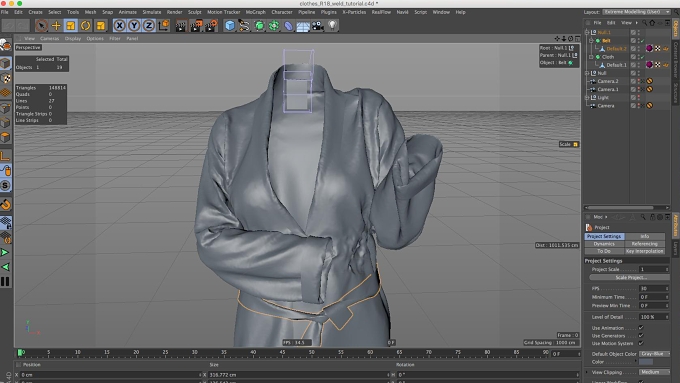
Task: Add a Light object from toolbar
Action: point(332,26)
